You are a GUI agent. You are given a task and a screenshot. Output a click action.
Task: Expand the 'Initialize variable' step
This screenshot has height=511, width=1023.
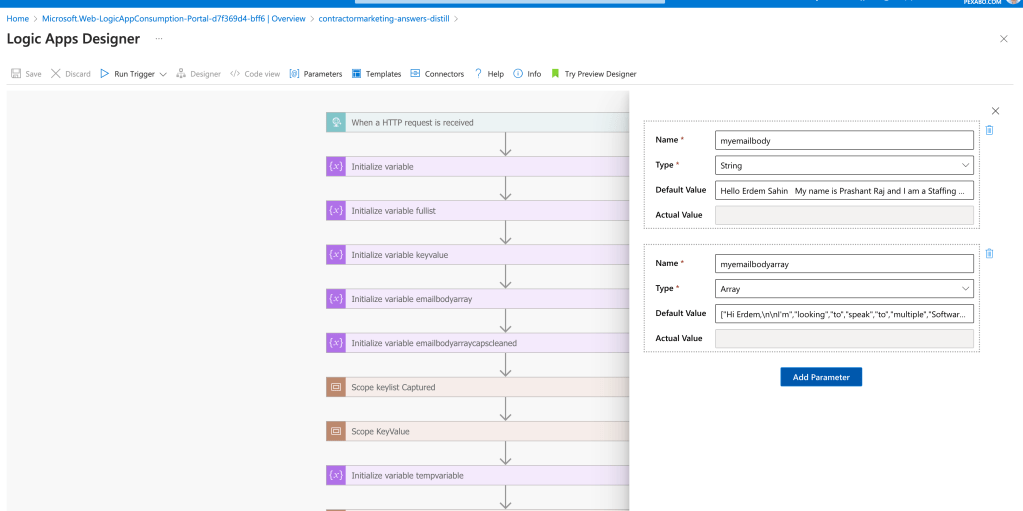click(x=478, y=166)
